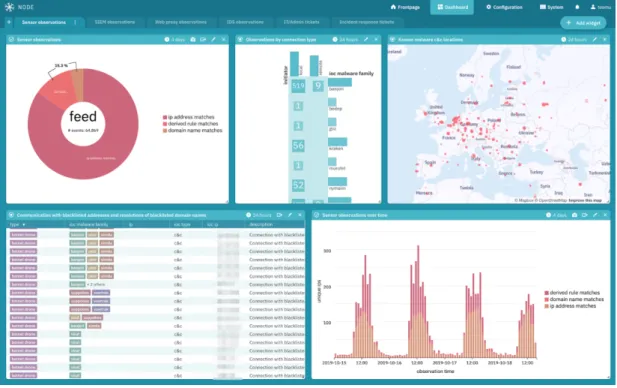Toggle ip address matches in bar chart legend
Screen dimensions: 617x388
coord(570,306)
